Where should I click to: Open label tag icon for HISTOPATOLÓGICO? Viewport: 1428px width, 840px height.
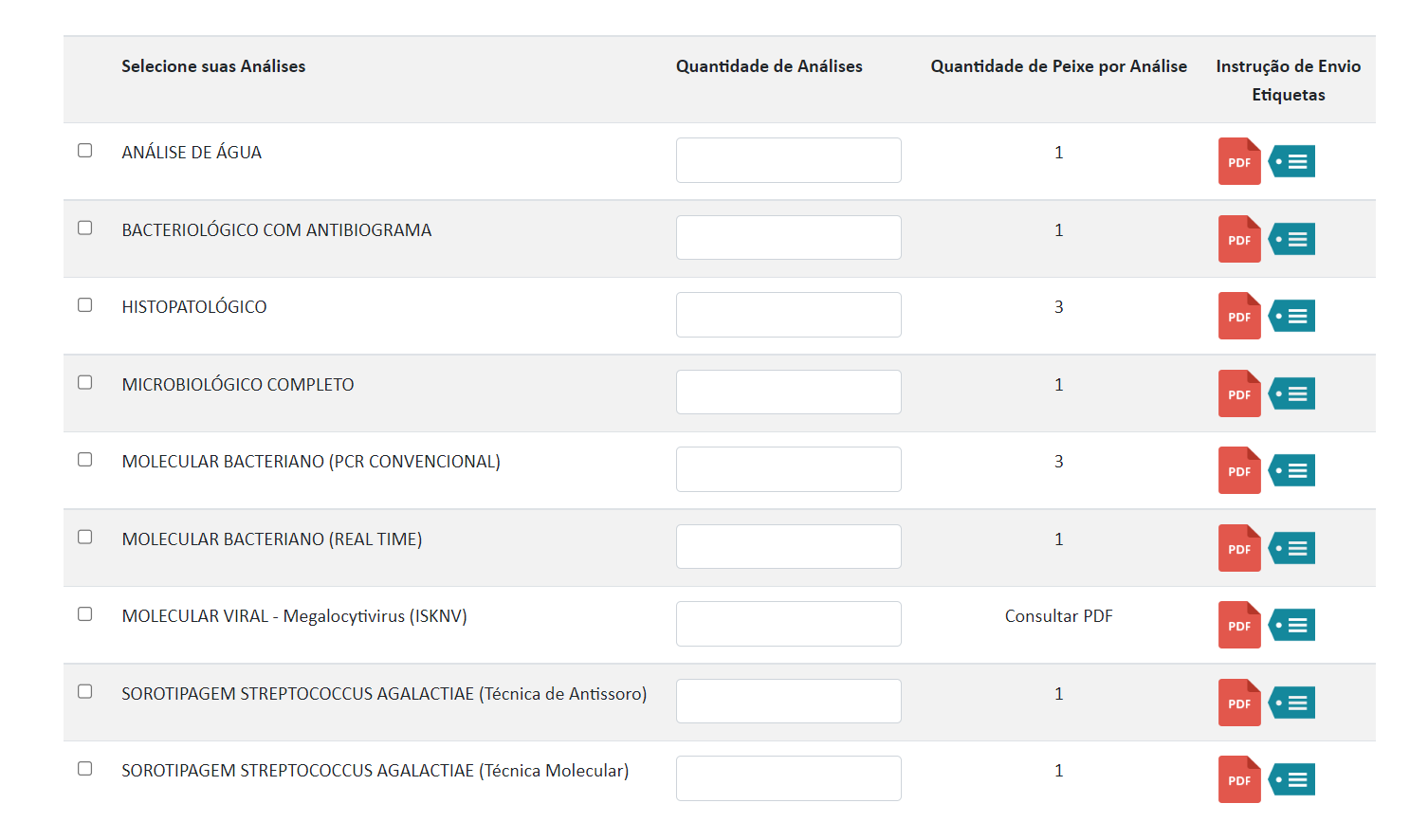click(1291, 316)
